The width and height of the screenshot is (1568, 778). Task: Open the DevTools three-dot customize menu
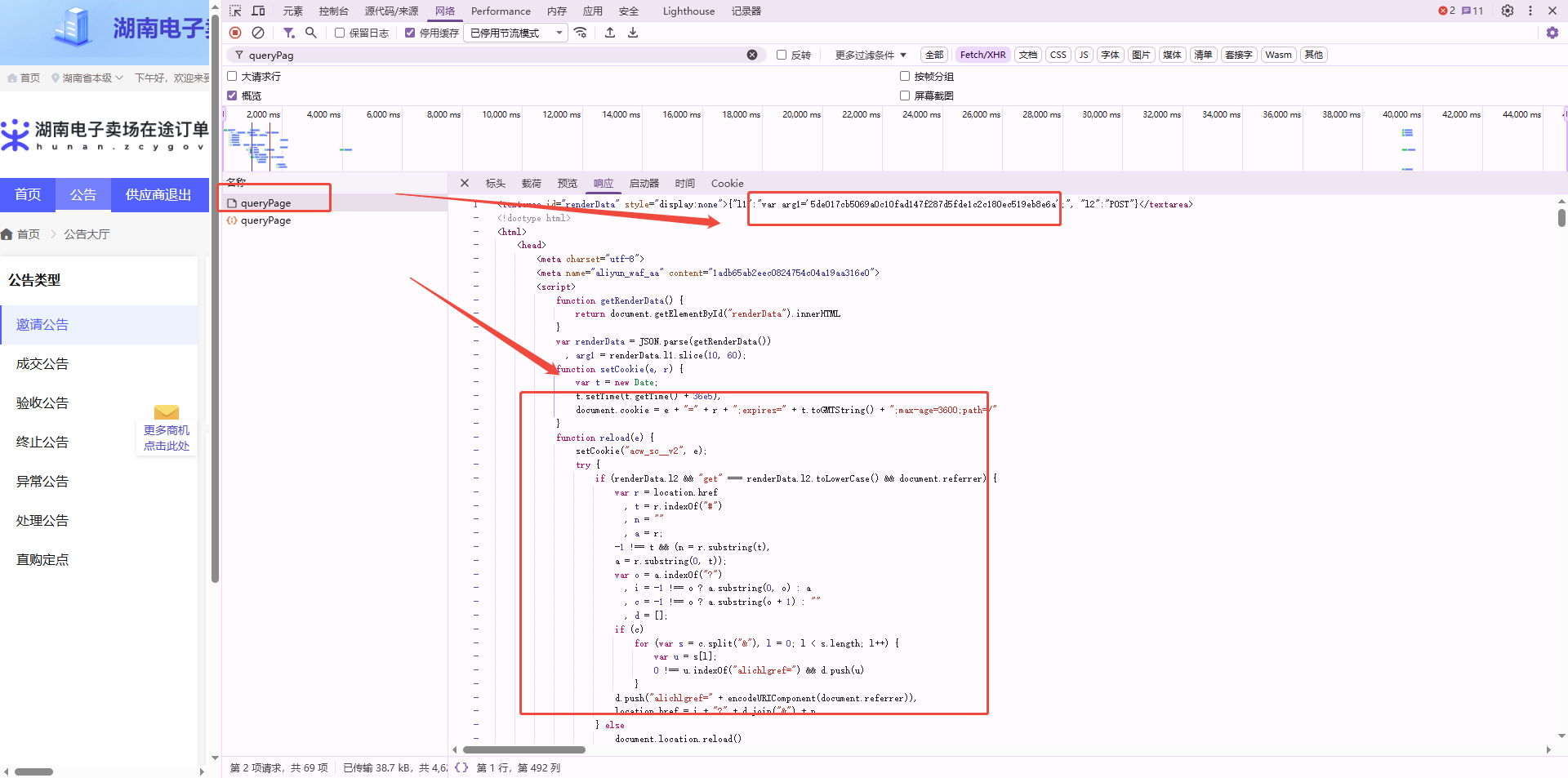tap(1530, 11)
